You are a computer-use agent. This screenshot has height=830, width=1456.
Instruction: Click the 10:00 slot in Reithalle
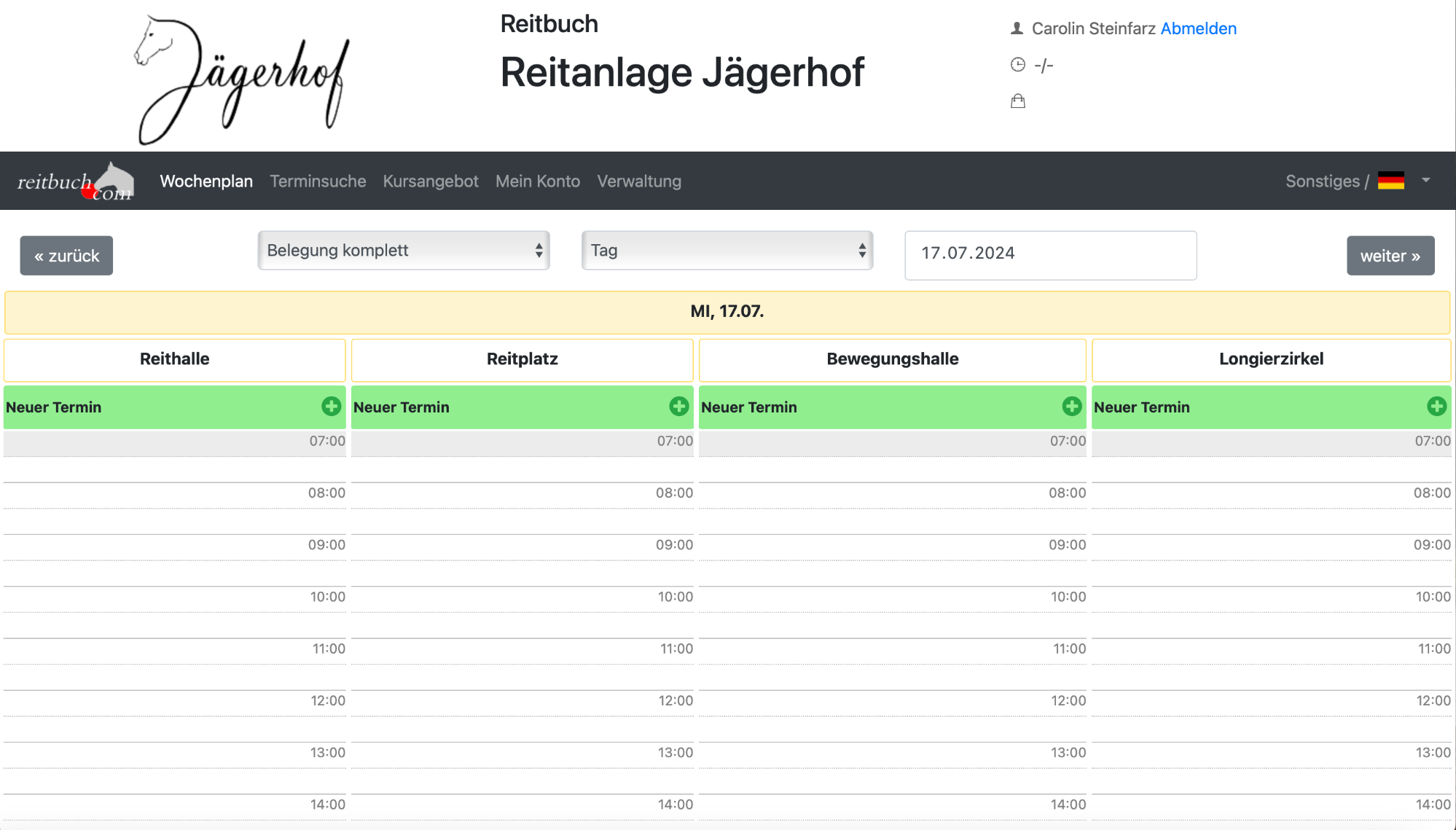tap(174, 599)
